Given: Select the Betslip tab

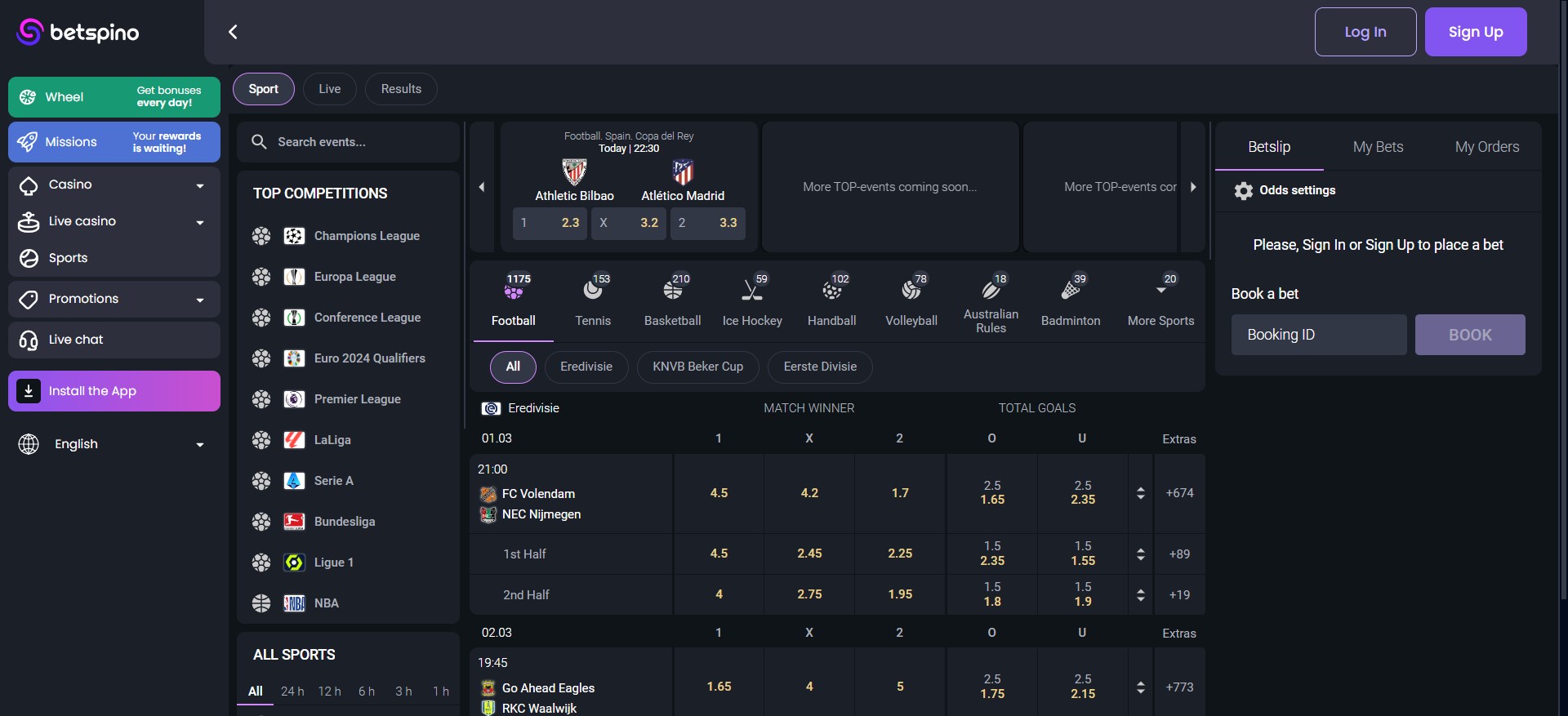Looking at the screenshot, I should (x=1269, y=147).
